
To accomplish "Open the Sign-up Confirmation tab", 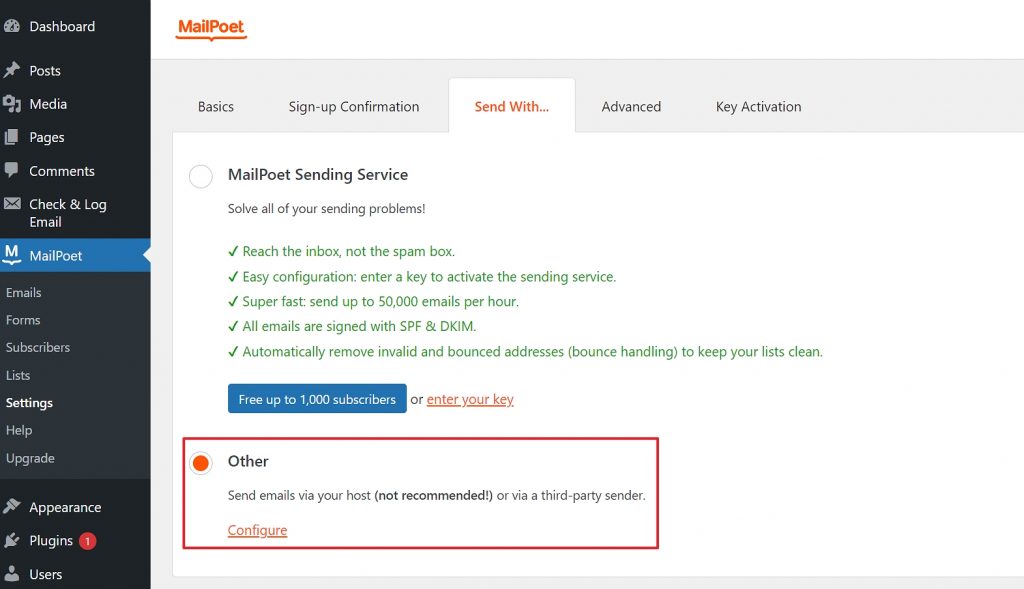I will [354, 106].
